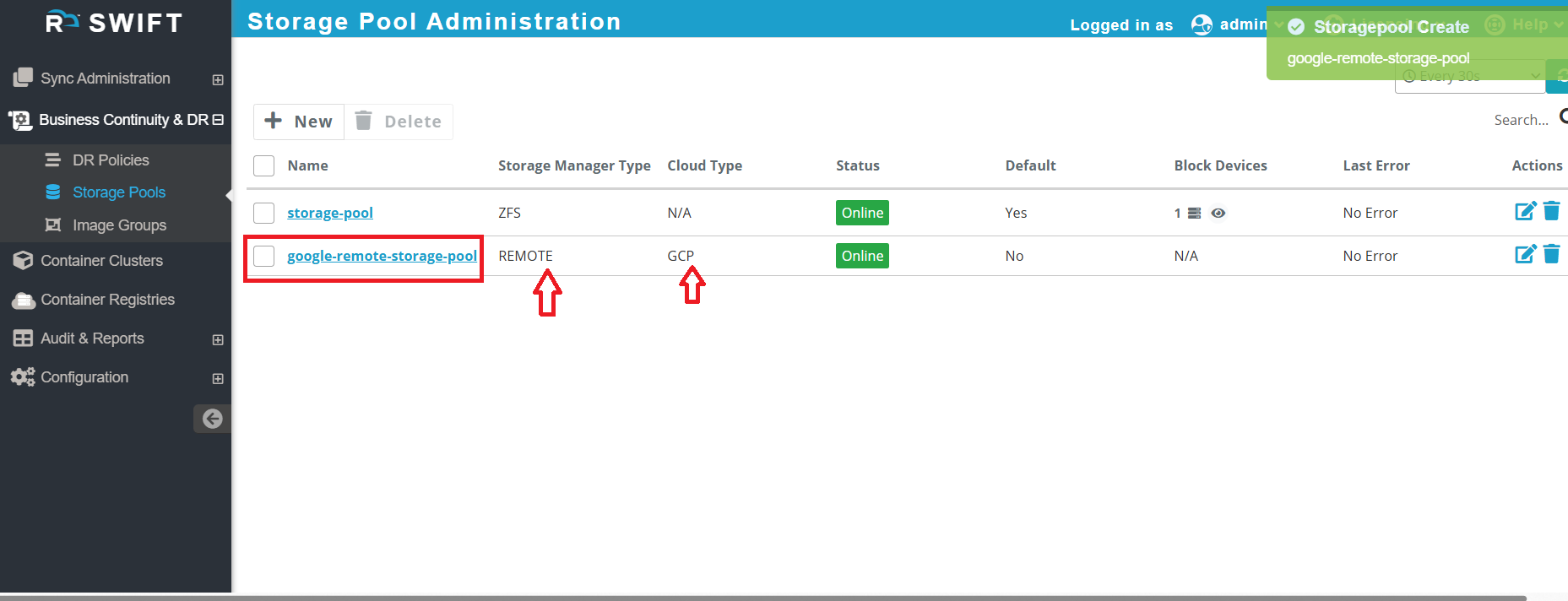Click the Container Clusters cube icon
This screenshot has height=601, width=1568.
click(23, 260)
